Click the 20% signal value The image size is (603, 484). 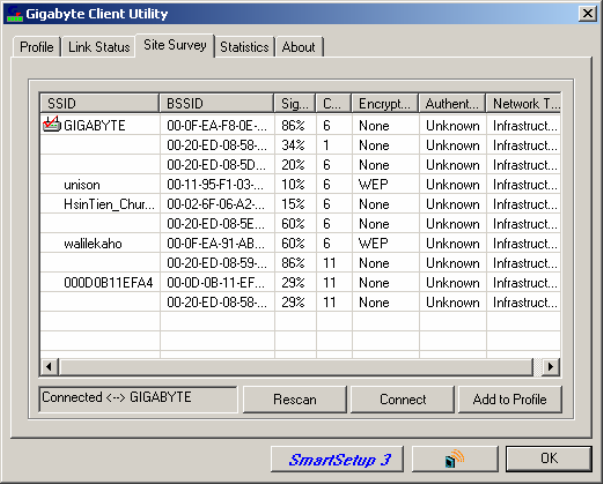point(293,165)
